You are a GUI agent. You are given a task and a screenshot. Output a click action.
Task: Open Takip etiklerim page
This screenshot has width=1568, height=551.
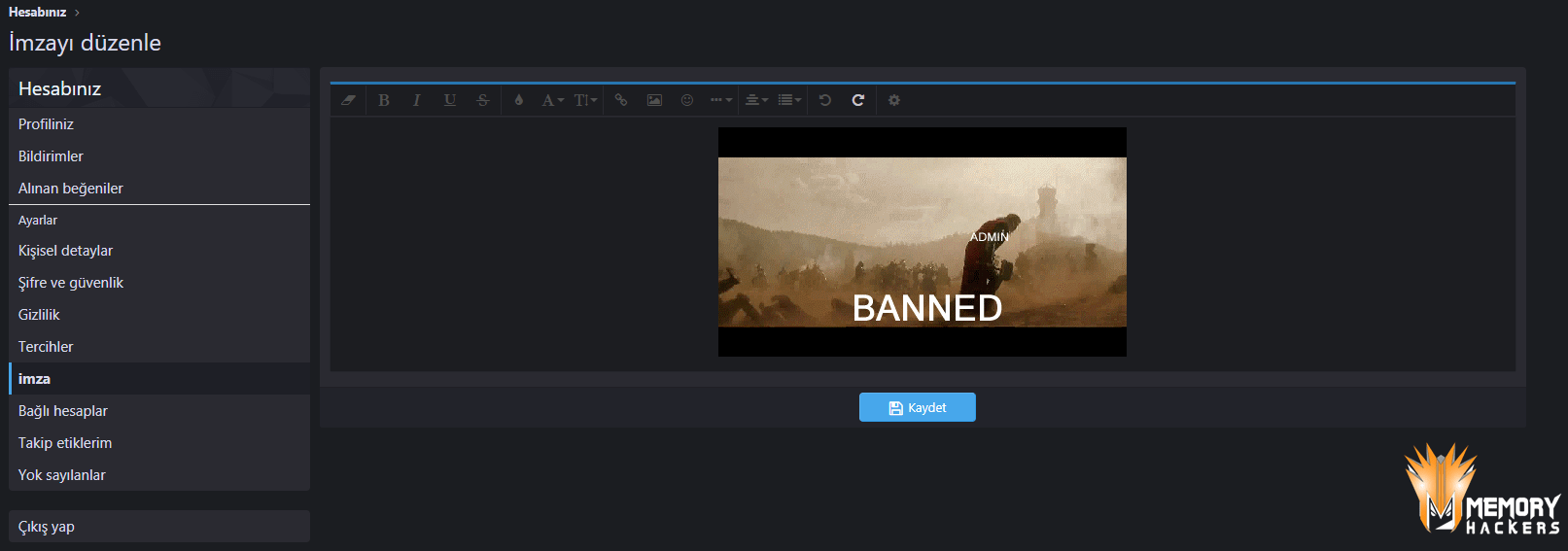click(x=159, y=443)
